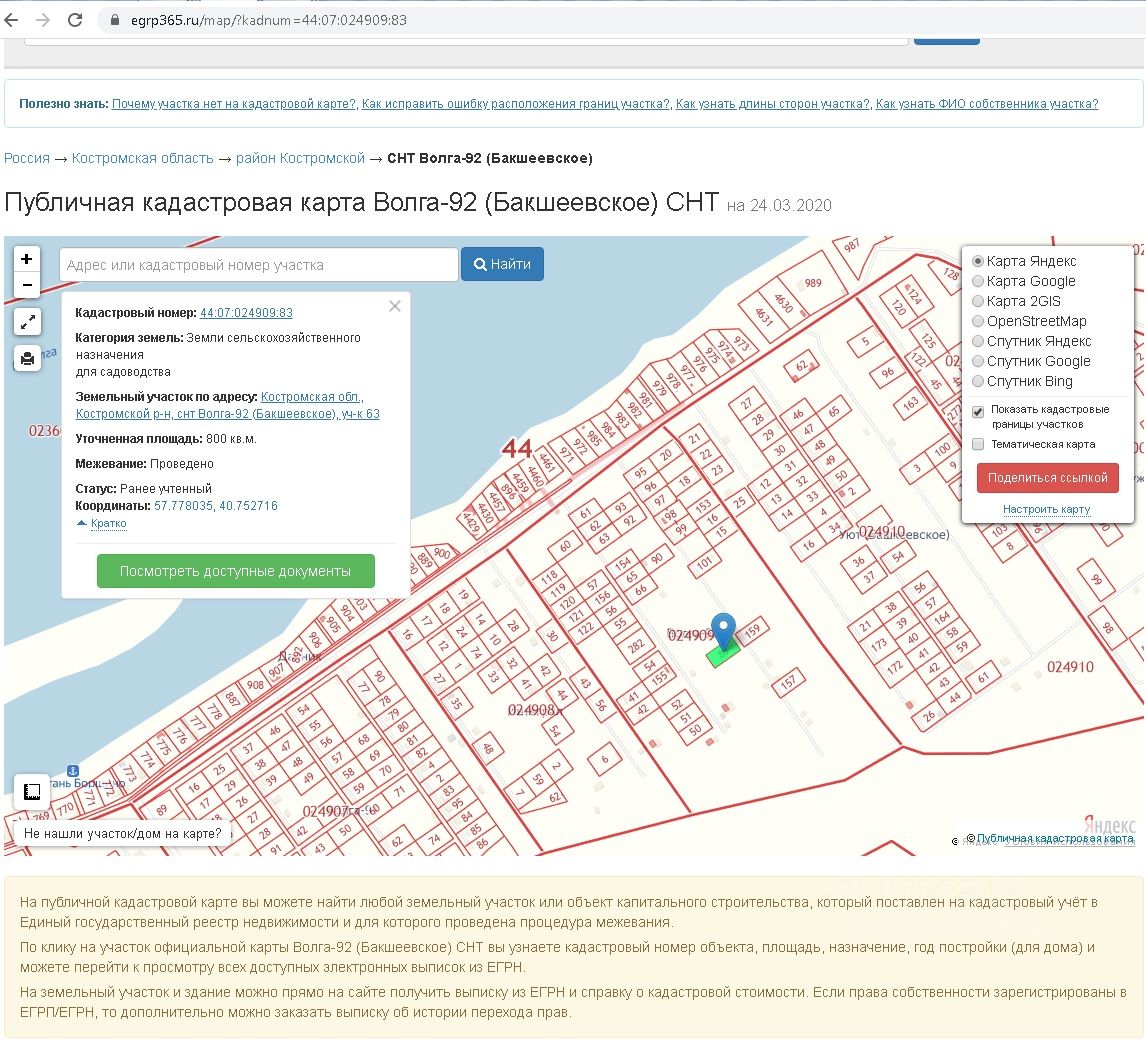Click parcel 989 on the map

813,283
